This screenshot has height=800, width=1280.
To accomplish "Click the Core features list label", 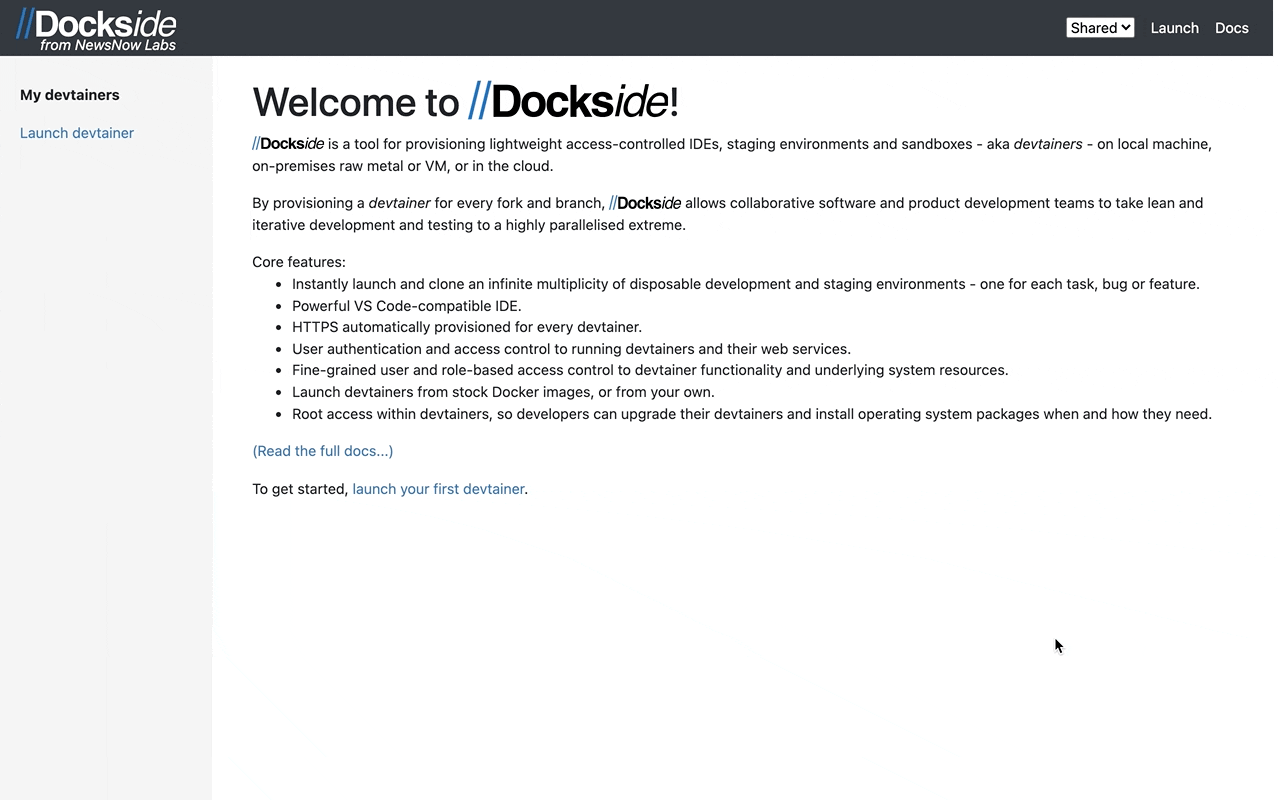I will click(x=298, y=261).
